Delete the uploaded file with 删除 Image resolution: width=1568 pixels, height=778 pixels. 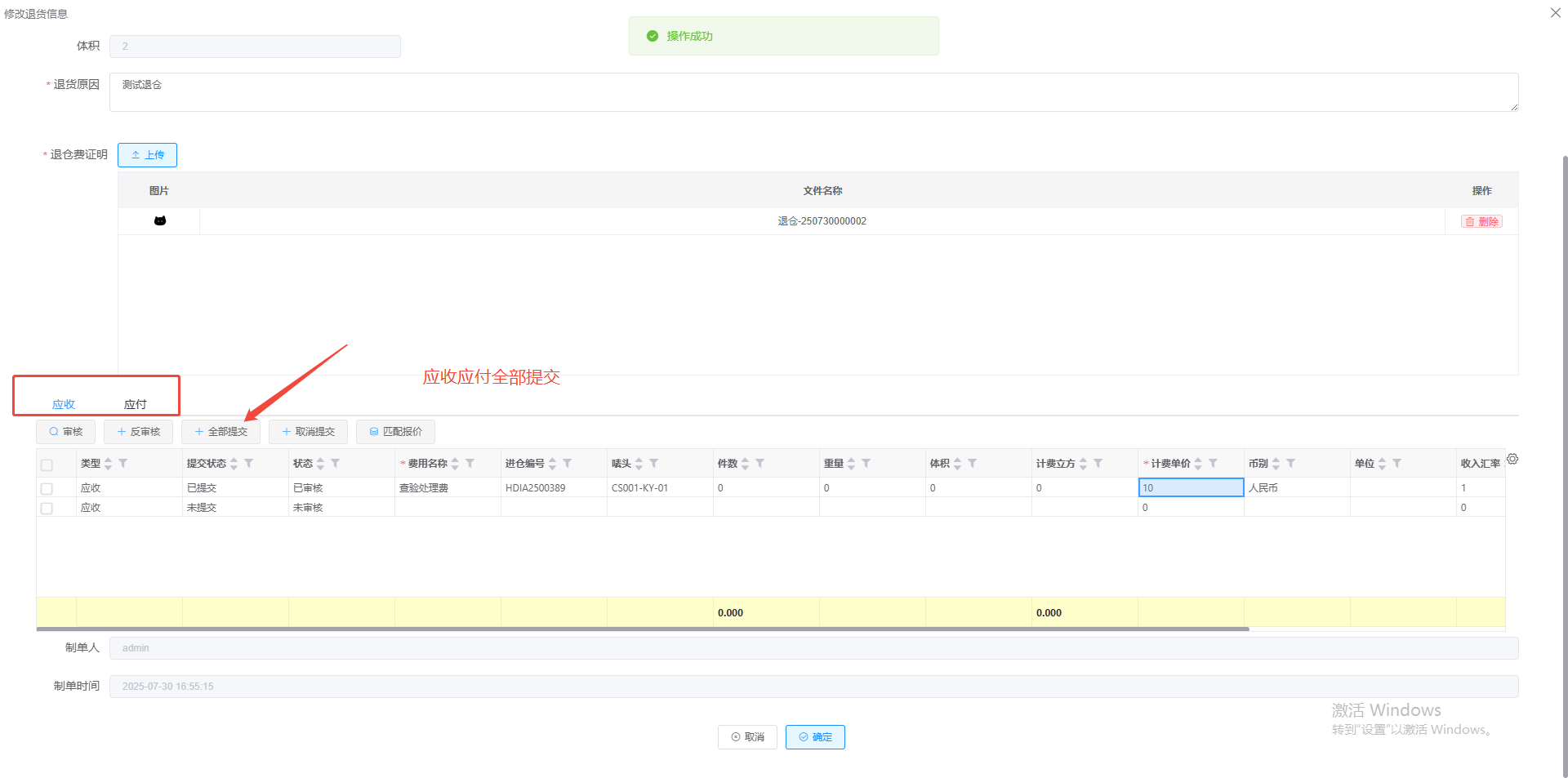pyautogui.click(x=1481, y=221)
